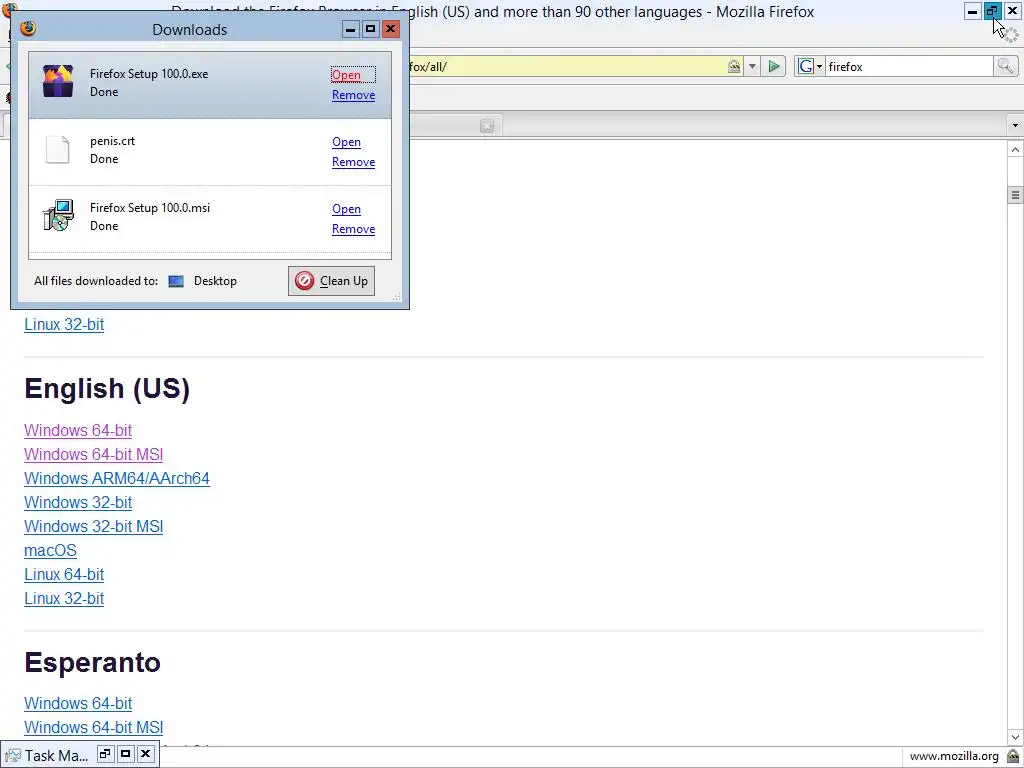1024x768 pixels.
Task: Select the Firefox Setup 100.0.exe installer icon
Action: (x=58, y=82)
